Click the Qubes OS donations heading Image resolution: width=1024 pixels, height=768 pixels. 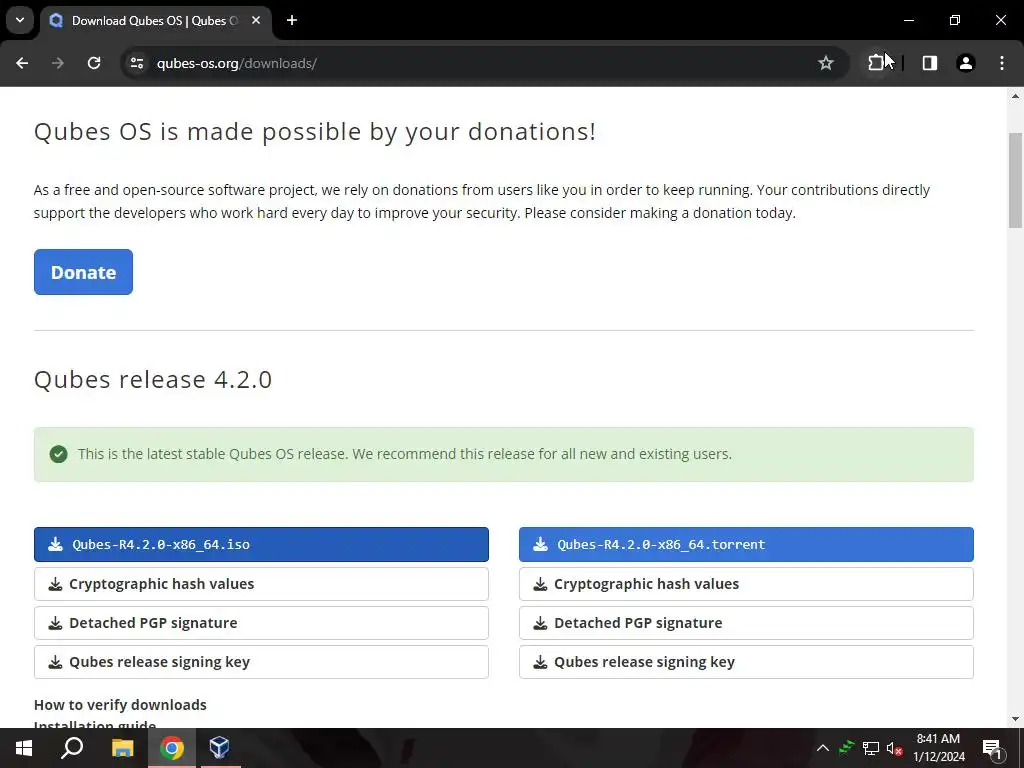click(x=315, y=132)
